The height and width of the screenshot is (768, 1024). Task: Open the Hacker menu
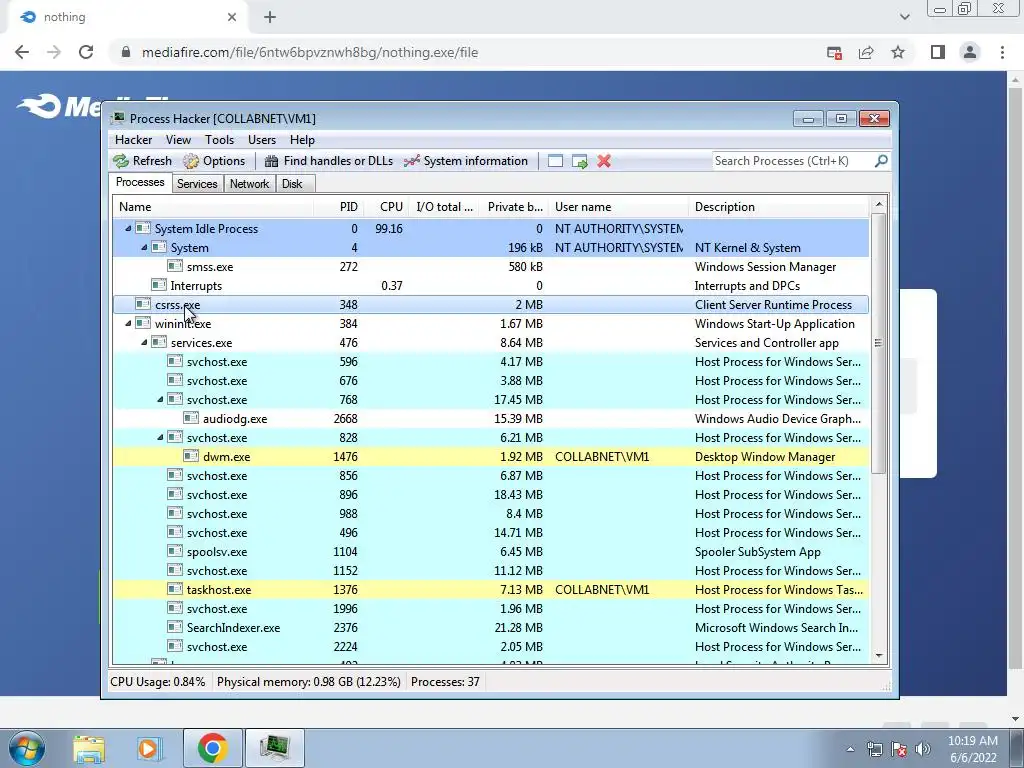[133, 140]
